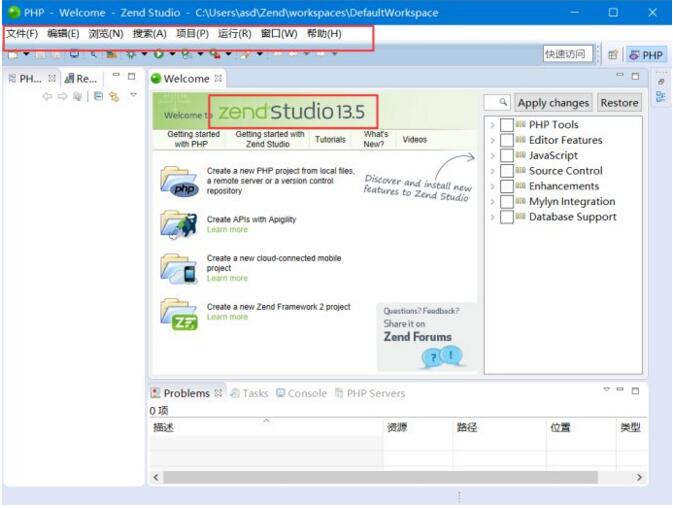Minimize the PHP Explorer panel
Screen dimensions: 673x508
point(116,75)
